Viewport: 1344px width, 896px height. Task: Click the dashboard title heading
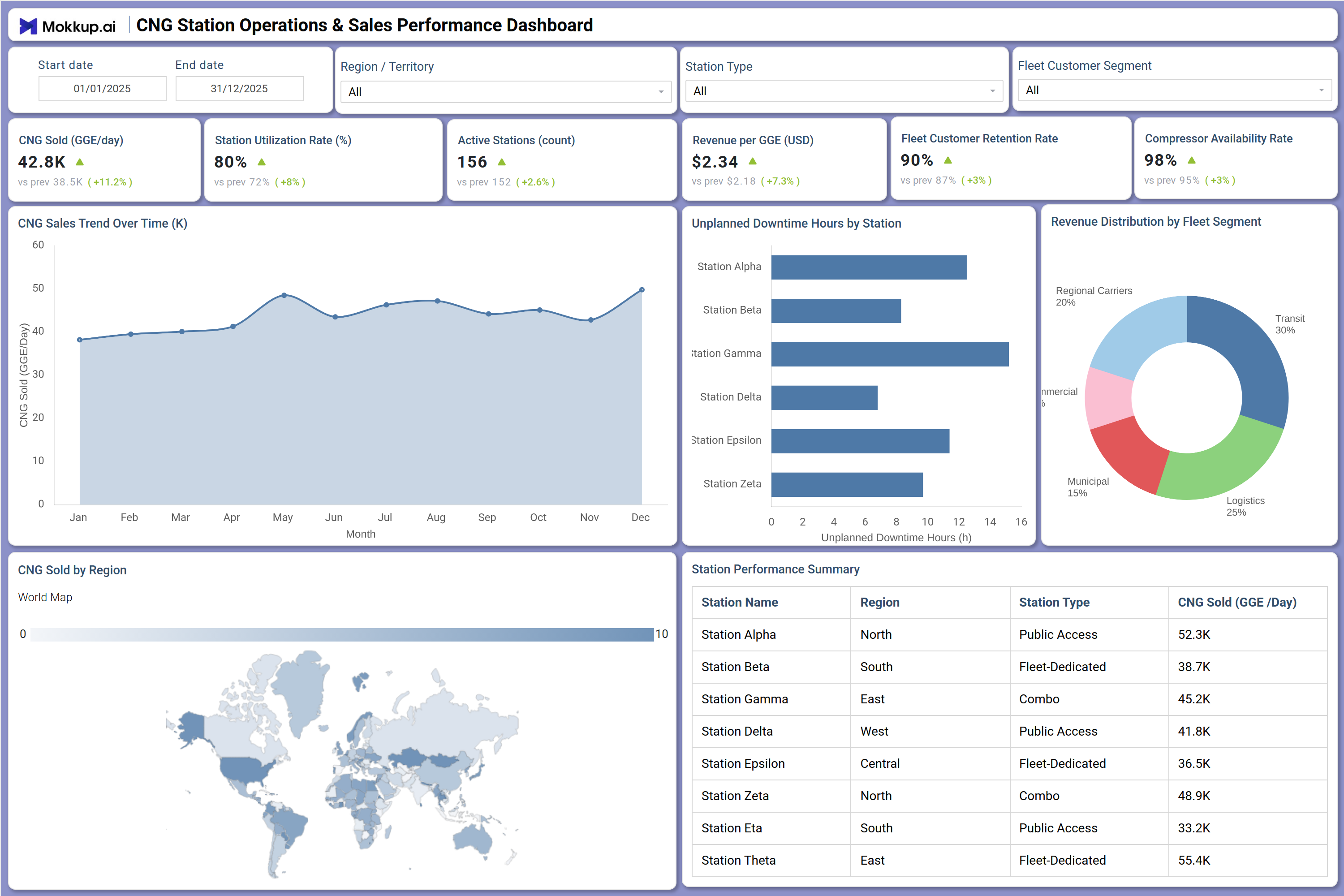(x=365, y=26)
